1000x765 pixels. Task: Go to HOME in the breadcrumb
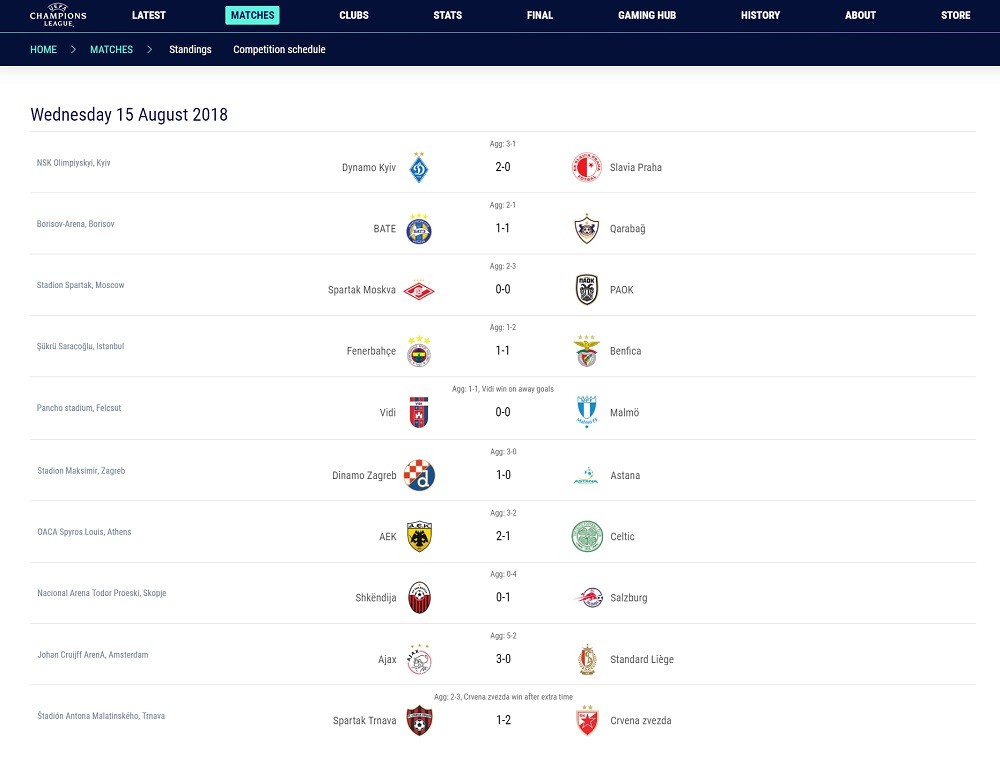click(x=43, y=49)
